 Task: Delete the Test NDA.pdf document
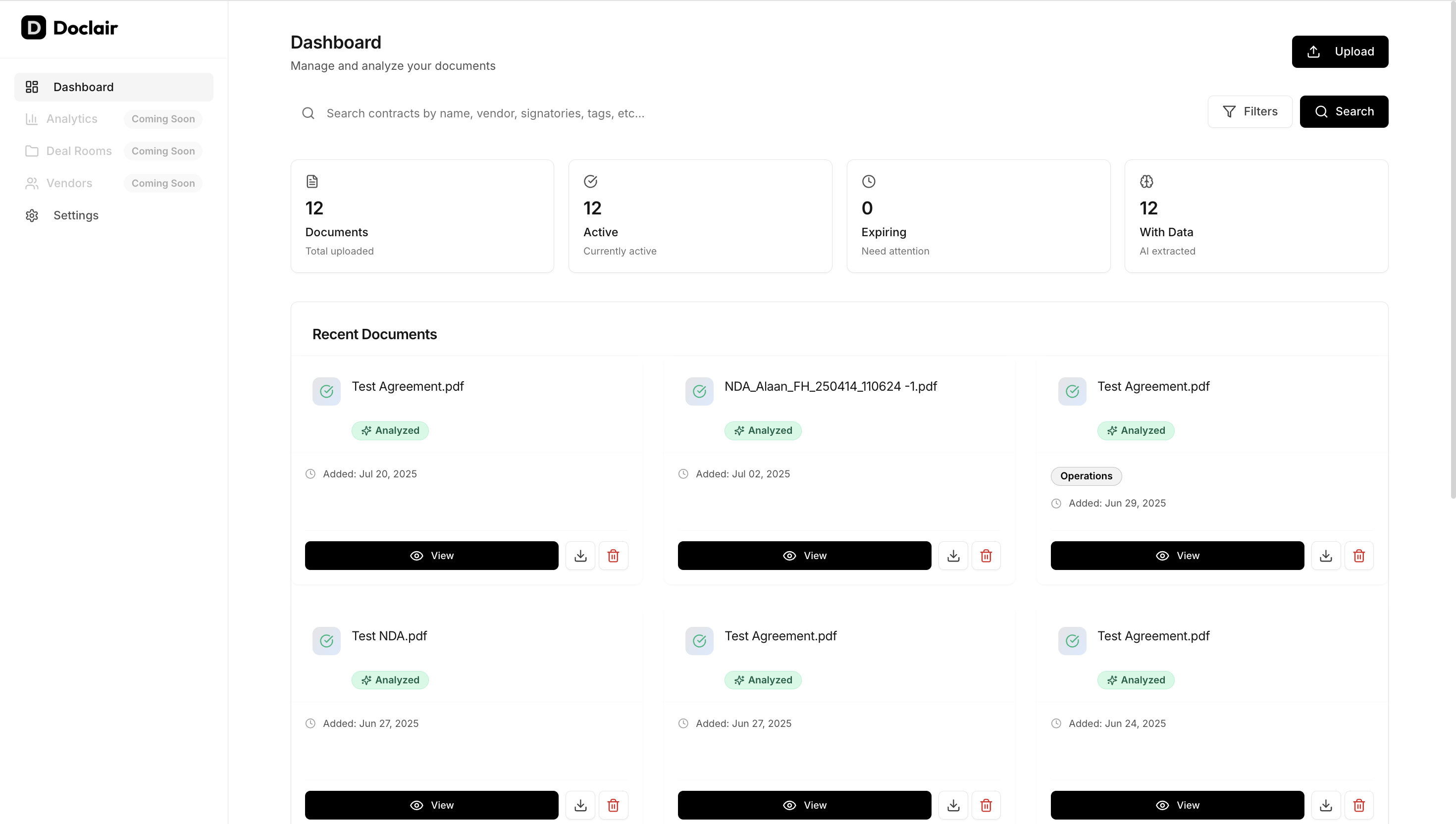click(613, 805)
